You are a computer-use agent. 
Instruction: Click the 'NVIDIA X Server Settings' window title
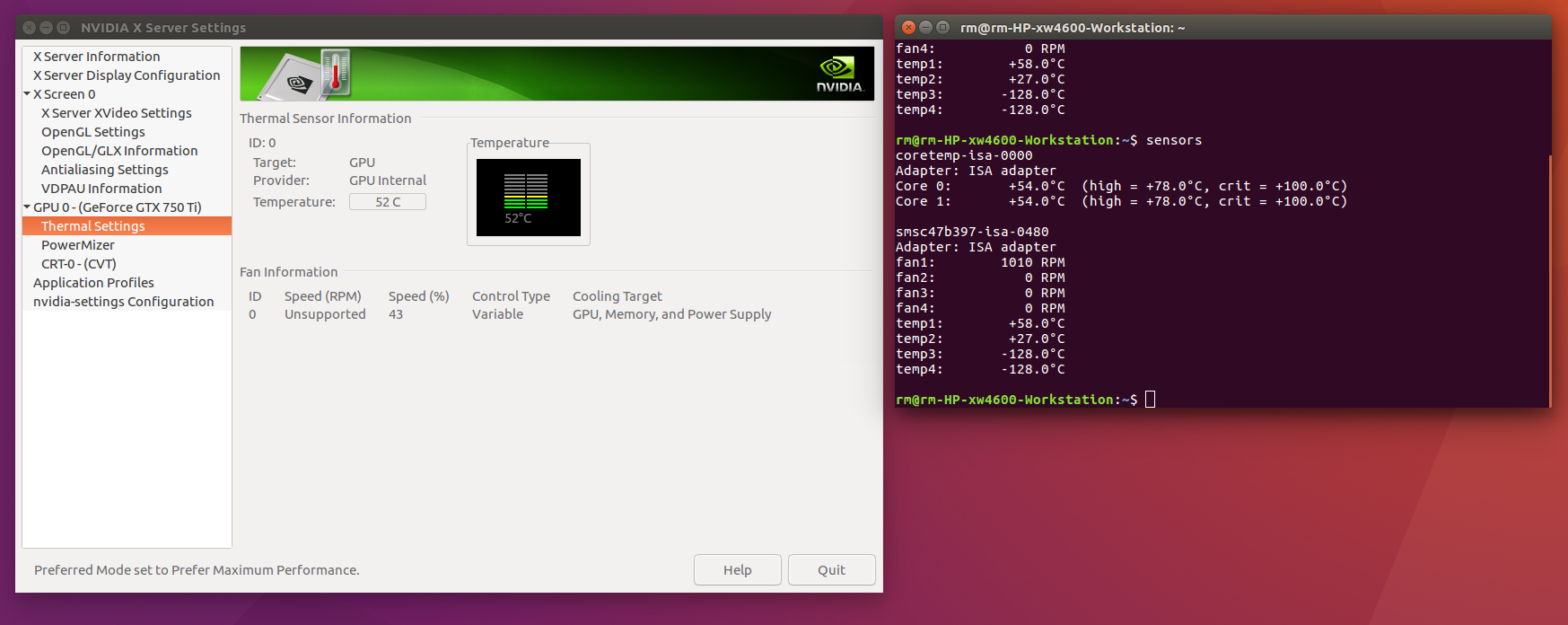(163, 28)
